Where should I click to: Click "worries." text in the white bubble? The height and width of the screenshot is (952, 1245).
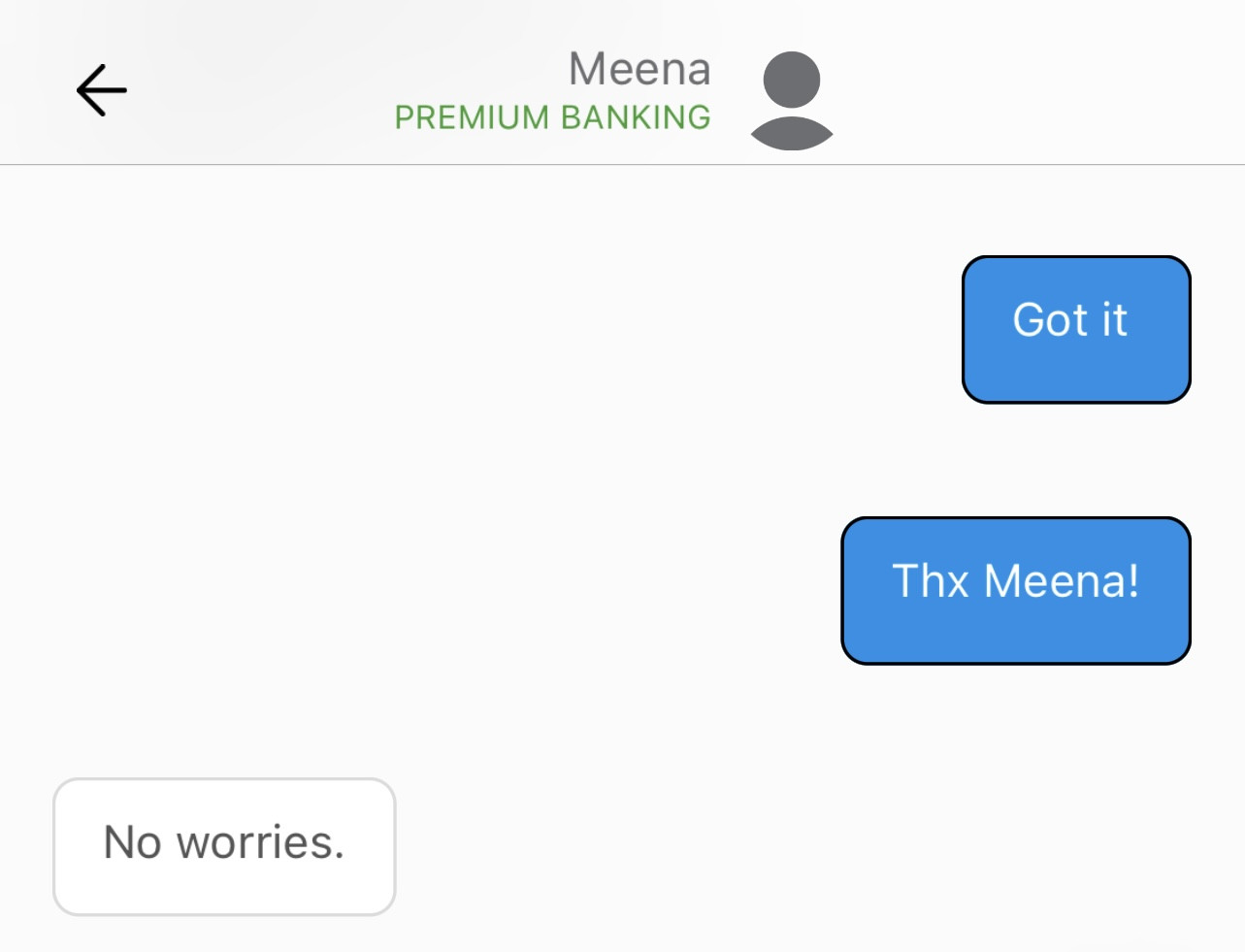tap(260, 842)
